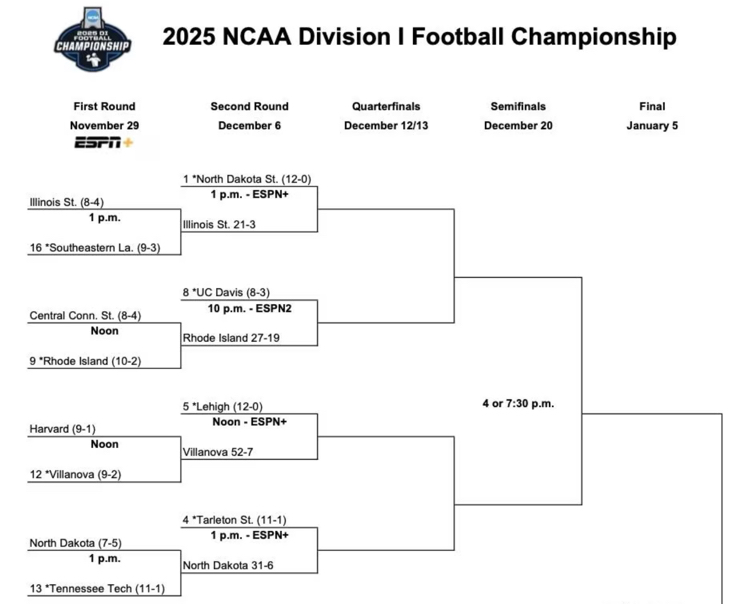Click the 2025 NCAA Division I title

pyautogui.click(x=419, y=37)
